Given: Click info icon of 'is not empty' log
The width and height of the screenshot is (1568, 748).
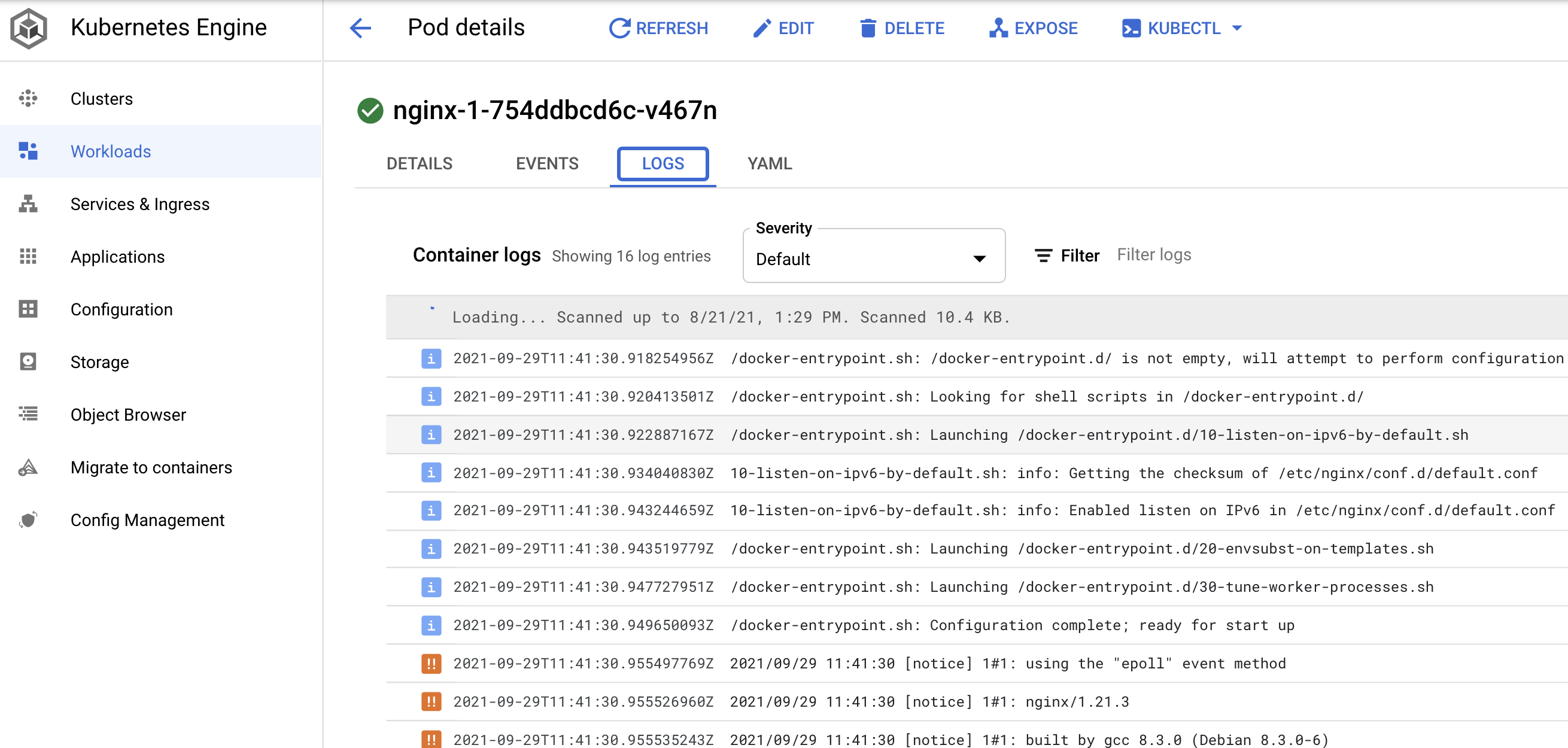Looking at the screenshot, I should [431, 358].
